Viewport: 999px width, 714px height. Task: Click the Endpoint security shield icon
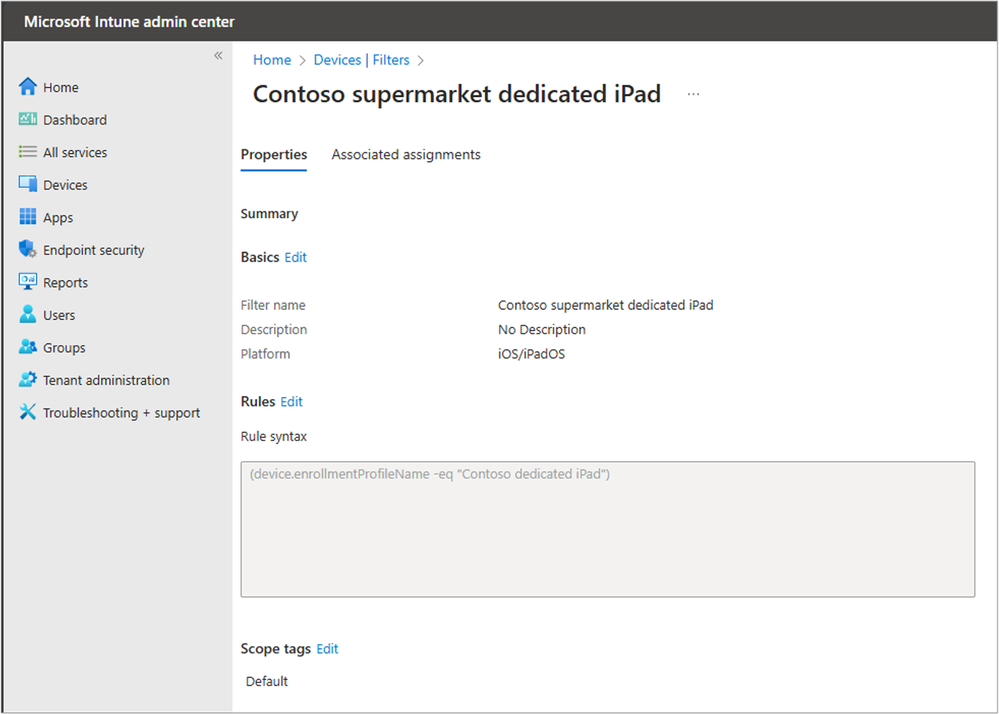point(28,250)
